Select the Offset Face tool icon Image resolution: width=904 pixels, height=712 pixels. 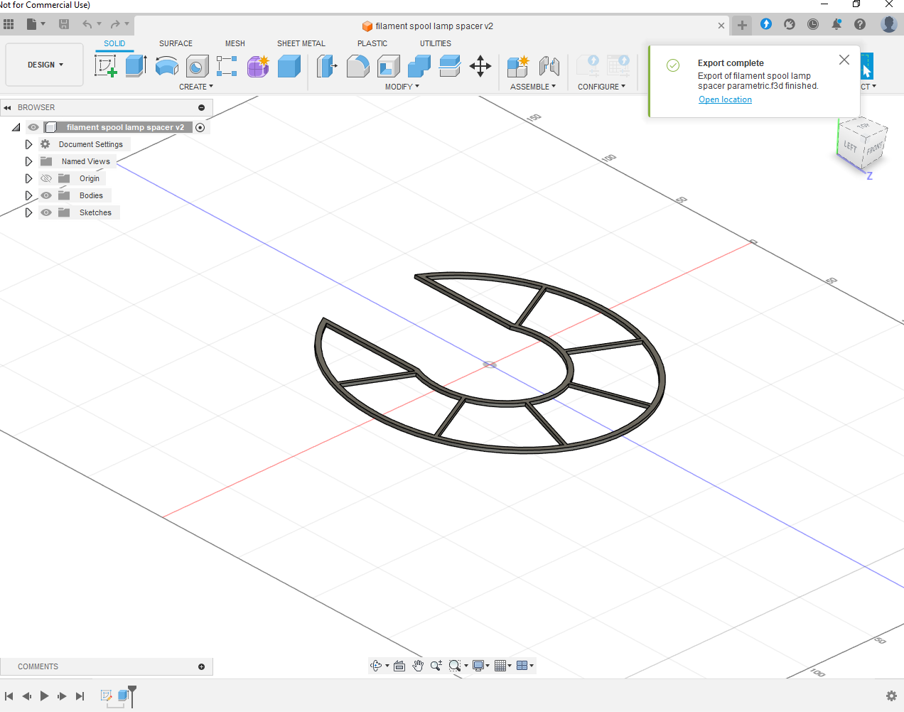pyautogui.click(x=450, y=66)
